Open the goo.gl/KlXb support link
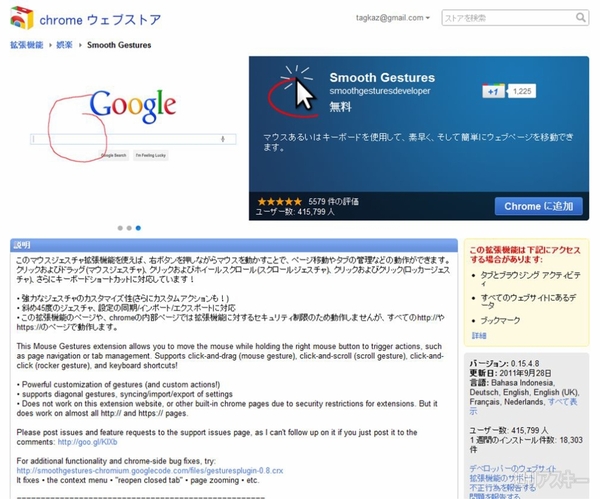Image resolution: width=600 pixels, height=499 pixels. pos(88,442)
